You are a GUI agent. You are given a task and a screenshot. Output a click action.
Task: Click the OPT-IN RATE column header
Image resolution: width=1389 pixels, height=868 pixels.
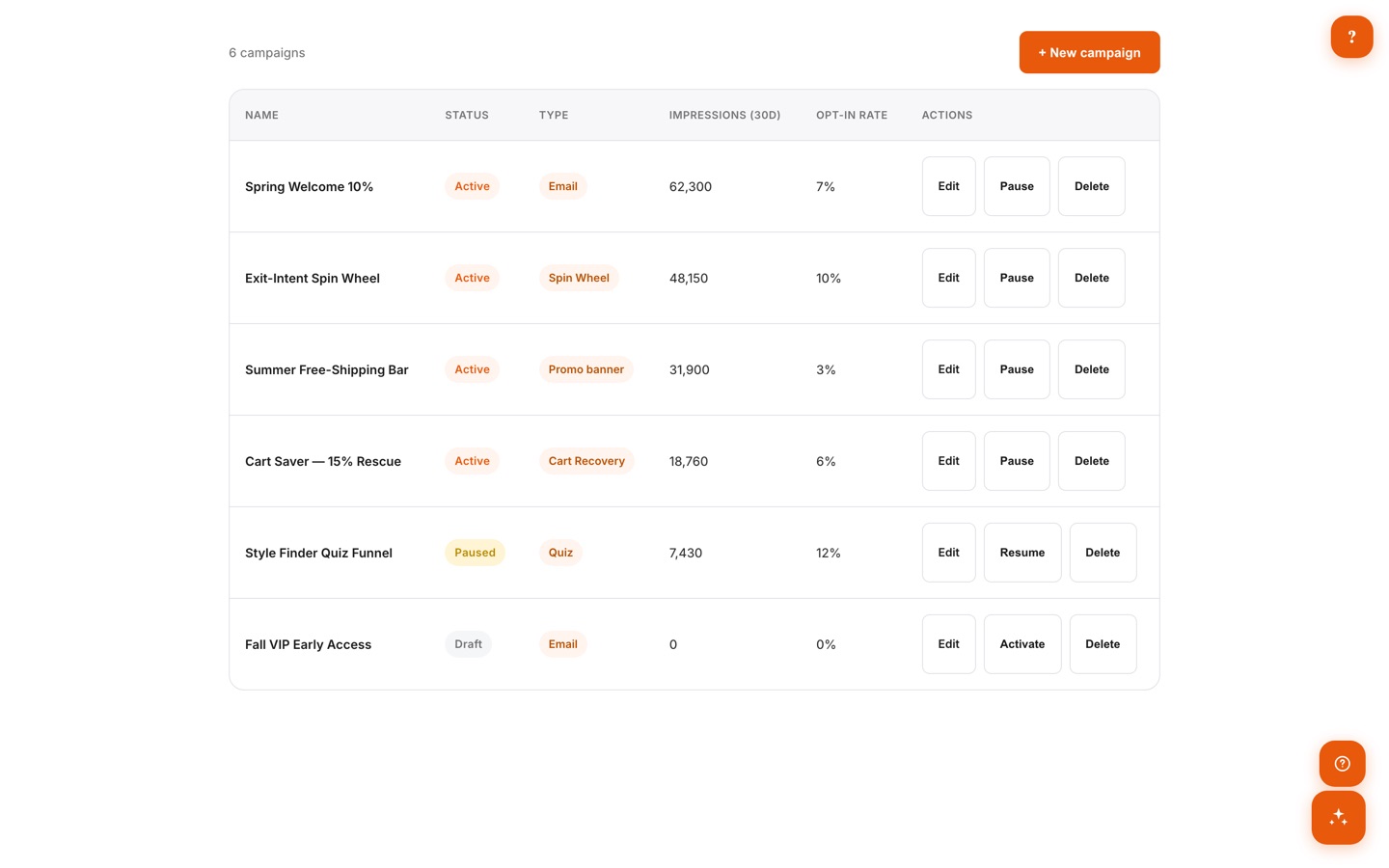(852, 115)
